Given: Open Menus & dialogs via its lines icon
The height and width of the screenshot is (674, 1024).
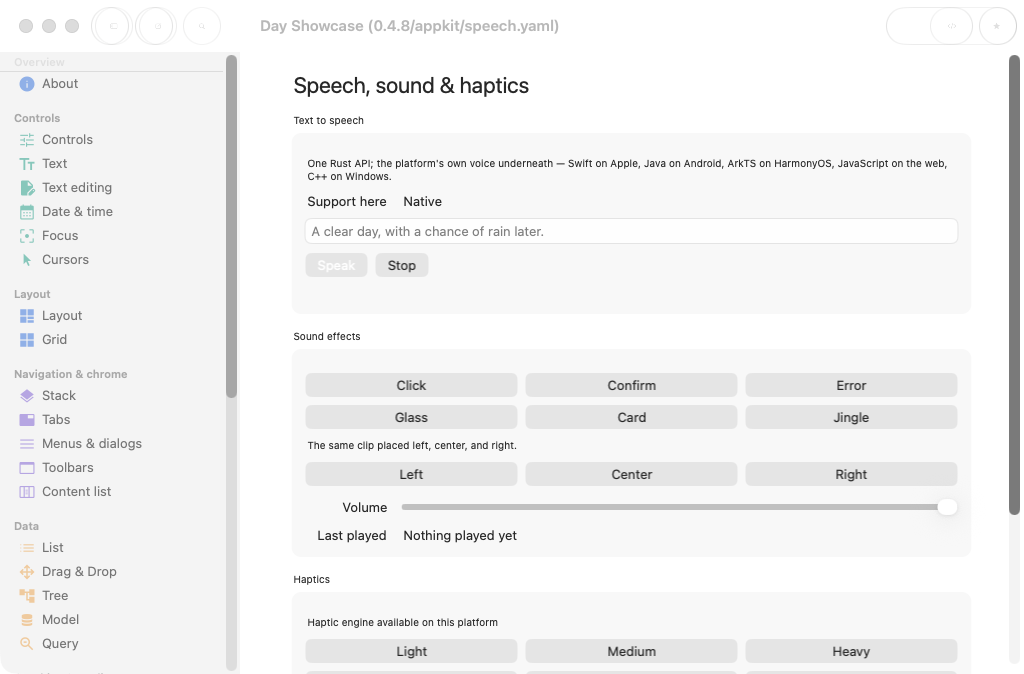Looking at the screenshot, I should [x=27, y=444].
